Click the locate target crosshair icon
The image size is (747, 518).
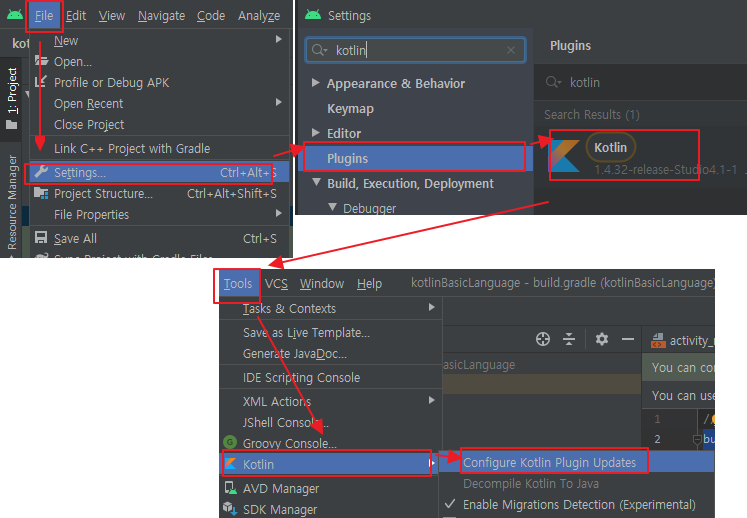pos(543,339)
